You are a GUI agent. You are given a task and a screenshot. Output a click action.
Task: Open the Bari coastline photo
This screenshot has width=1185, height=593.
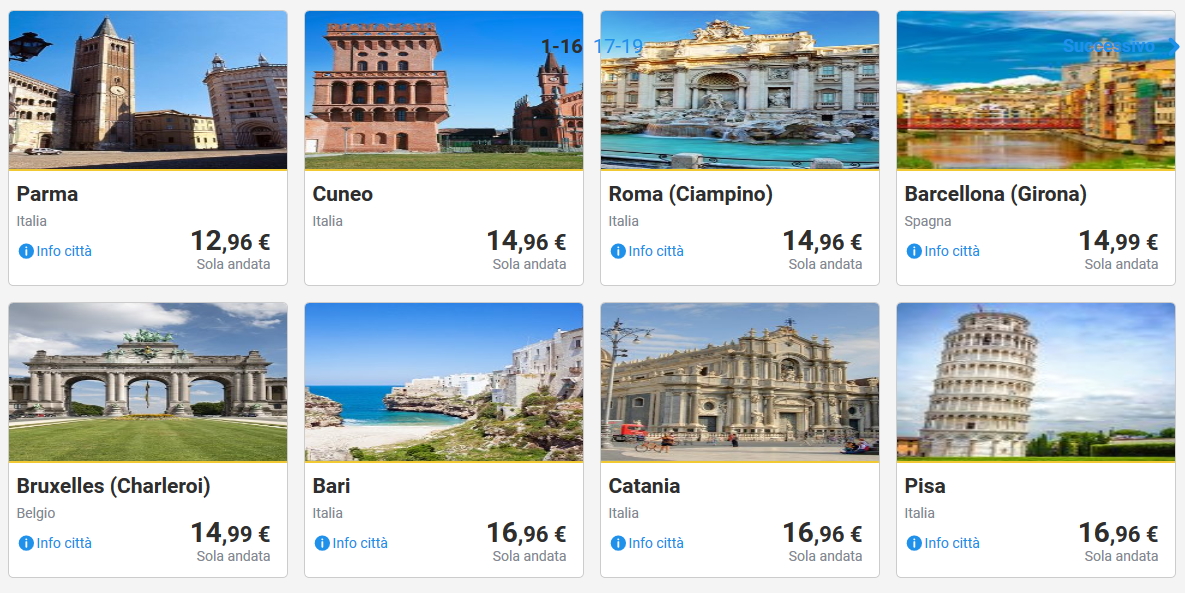(444, 382)
